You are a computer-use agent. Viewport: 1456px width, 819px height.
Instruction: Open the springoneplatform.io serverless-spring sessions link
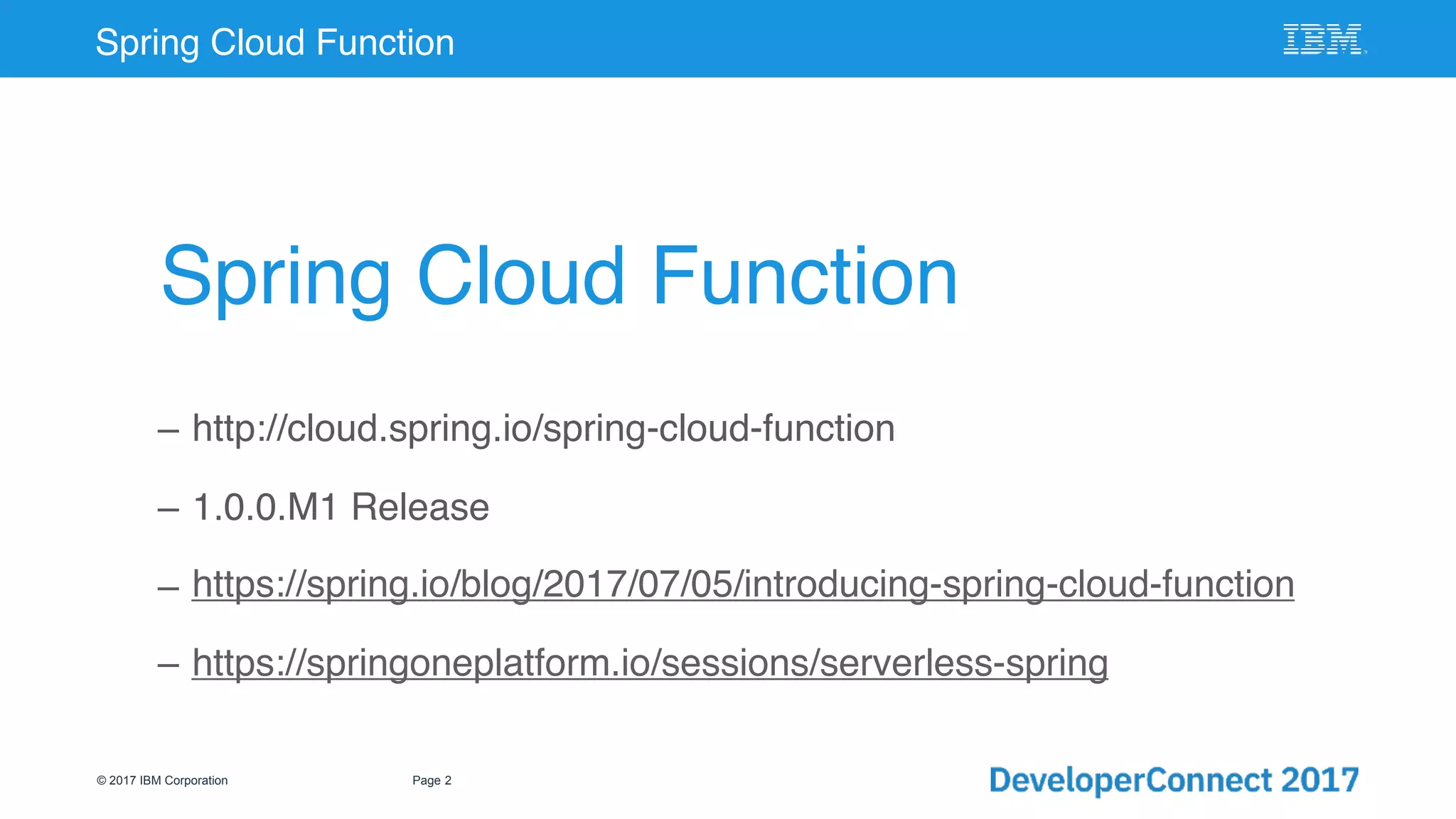pos(649,663)
